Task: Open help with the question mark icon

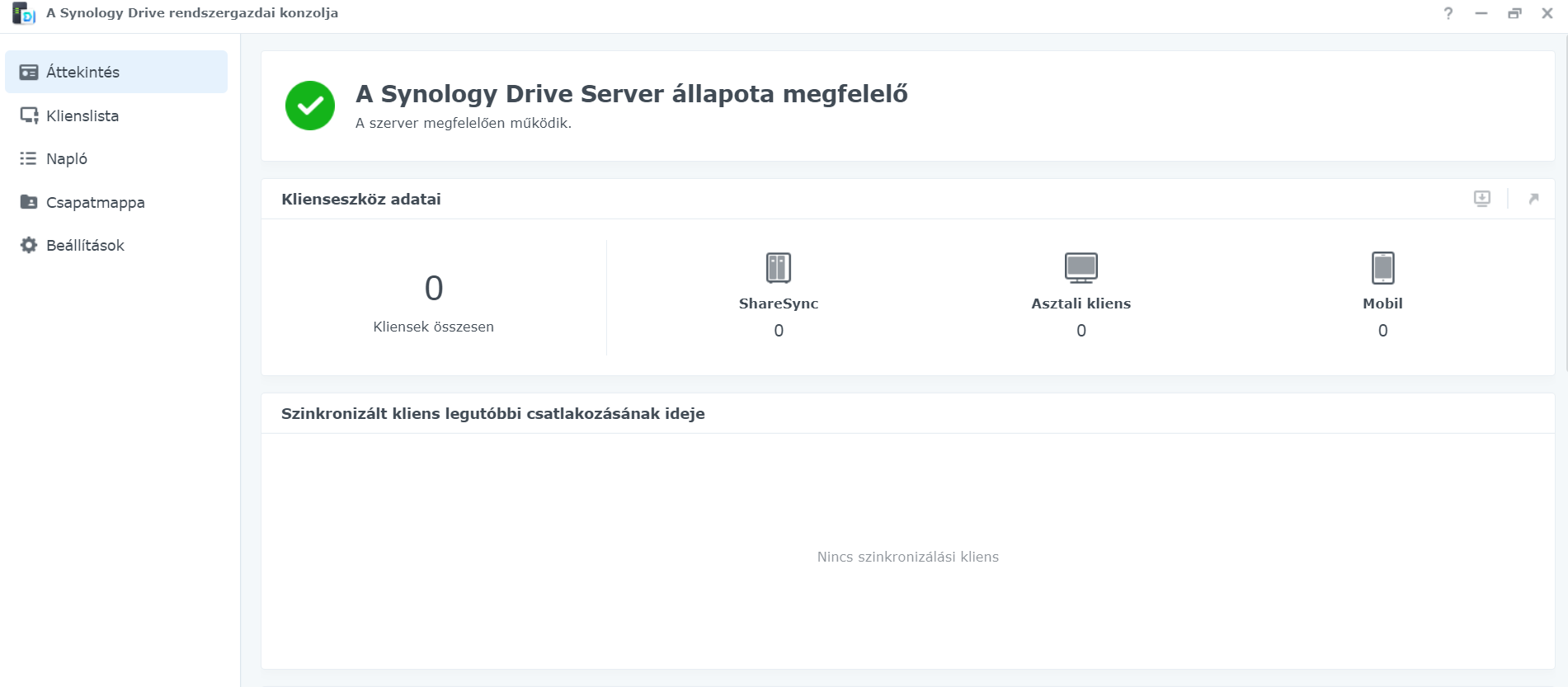Action: (1448, 13)
